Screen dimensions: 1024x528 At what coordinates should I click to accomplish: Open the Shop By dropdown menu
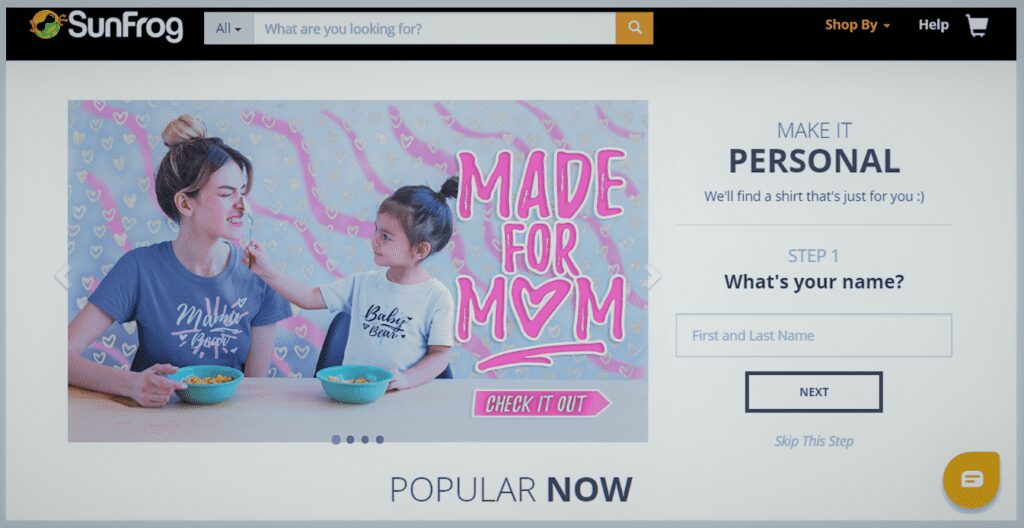coord(857,25)
